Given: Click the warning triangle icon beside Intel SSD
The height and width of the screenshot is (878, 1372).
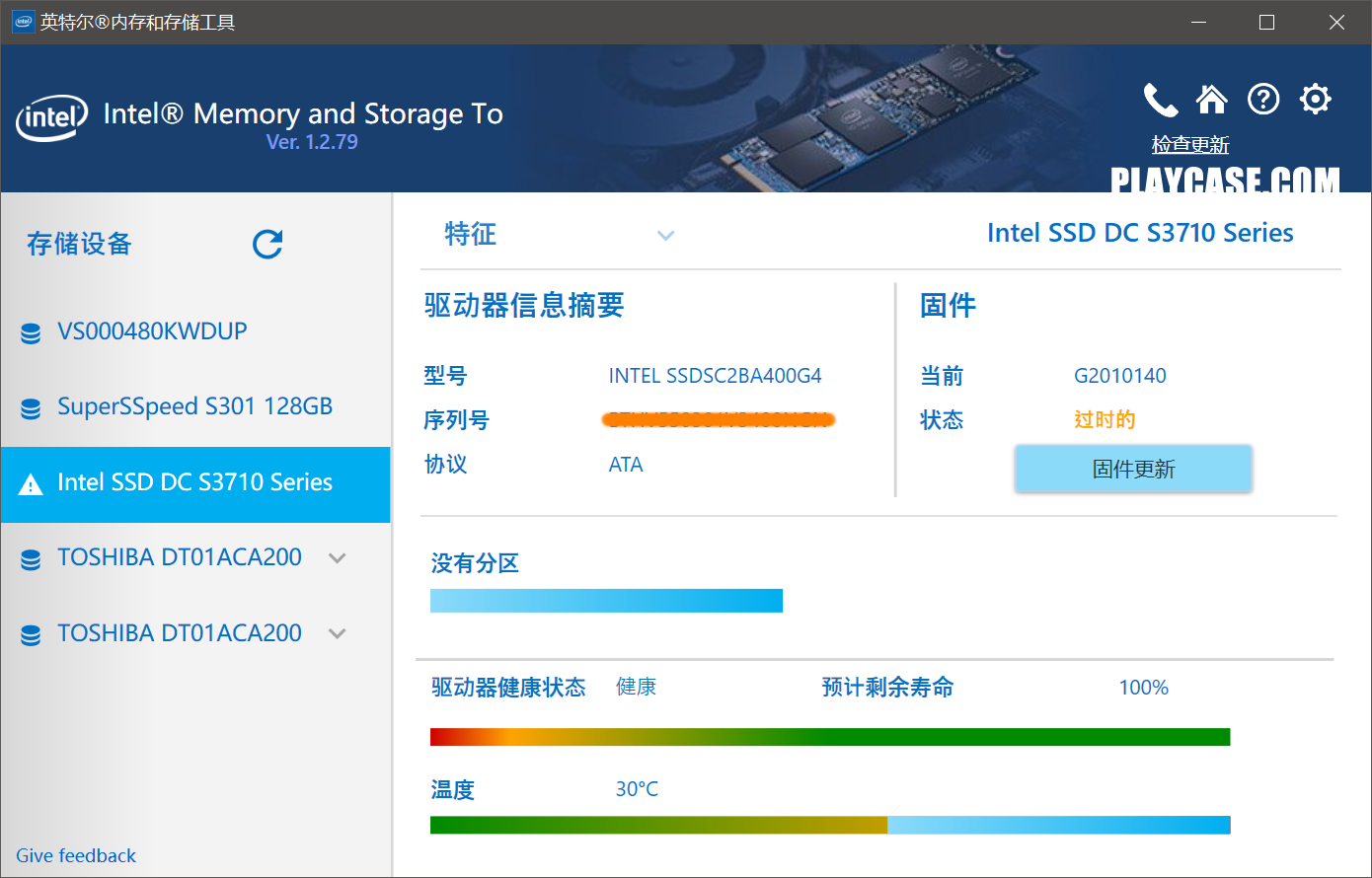Looking at the screenshot, I should (31, 484).
